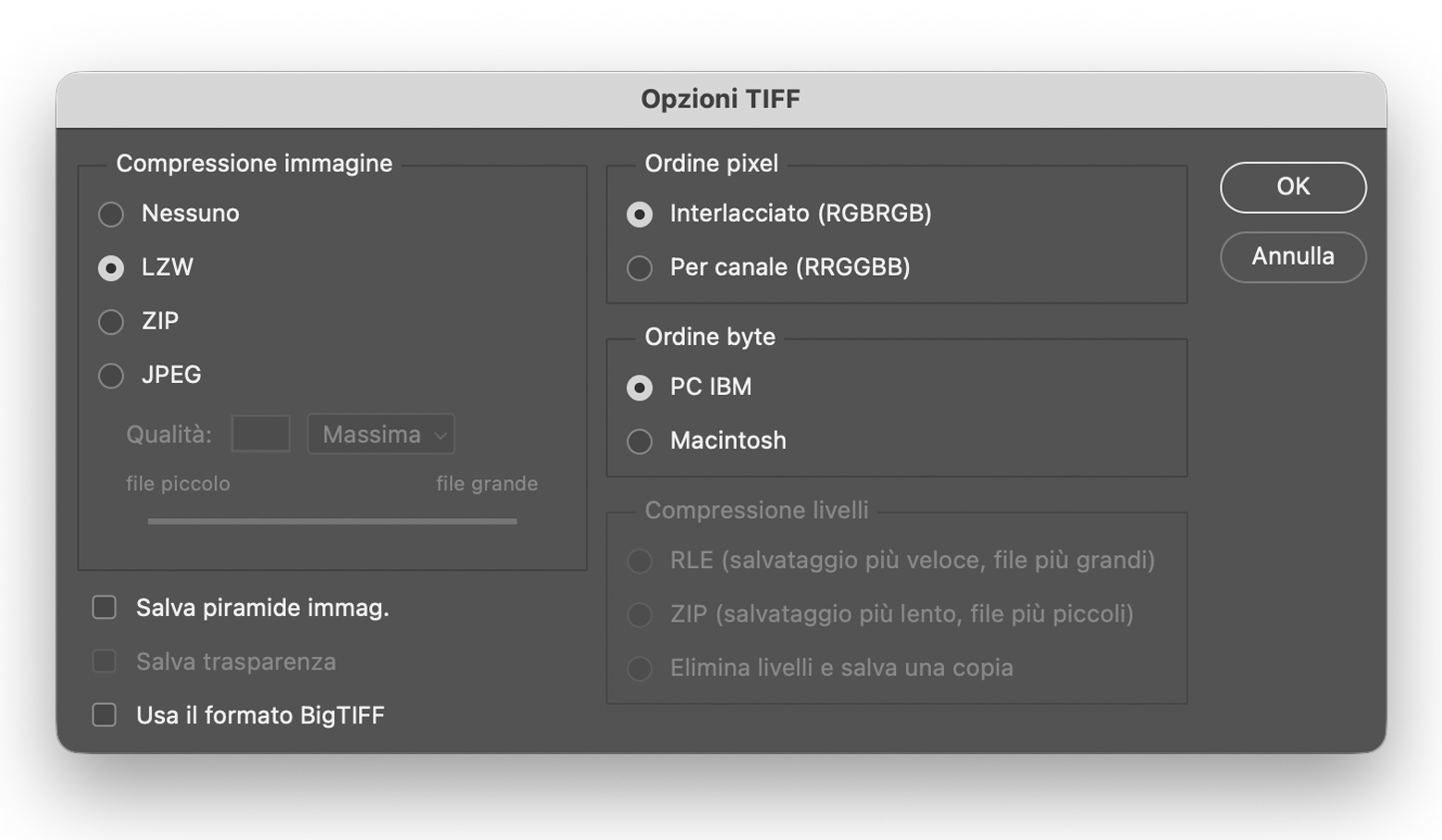Select Per canale (RRGGBB) pixel order

pos(640,268)
